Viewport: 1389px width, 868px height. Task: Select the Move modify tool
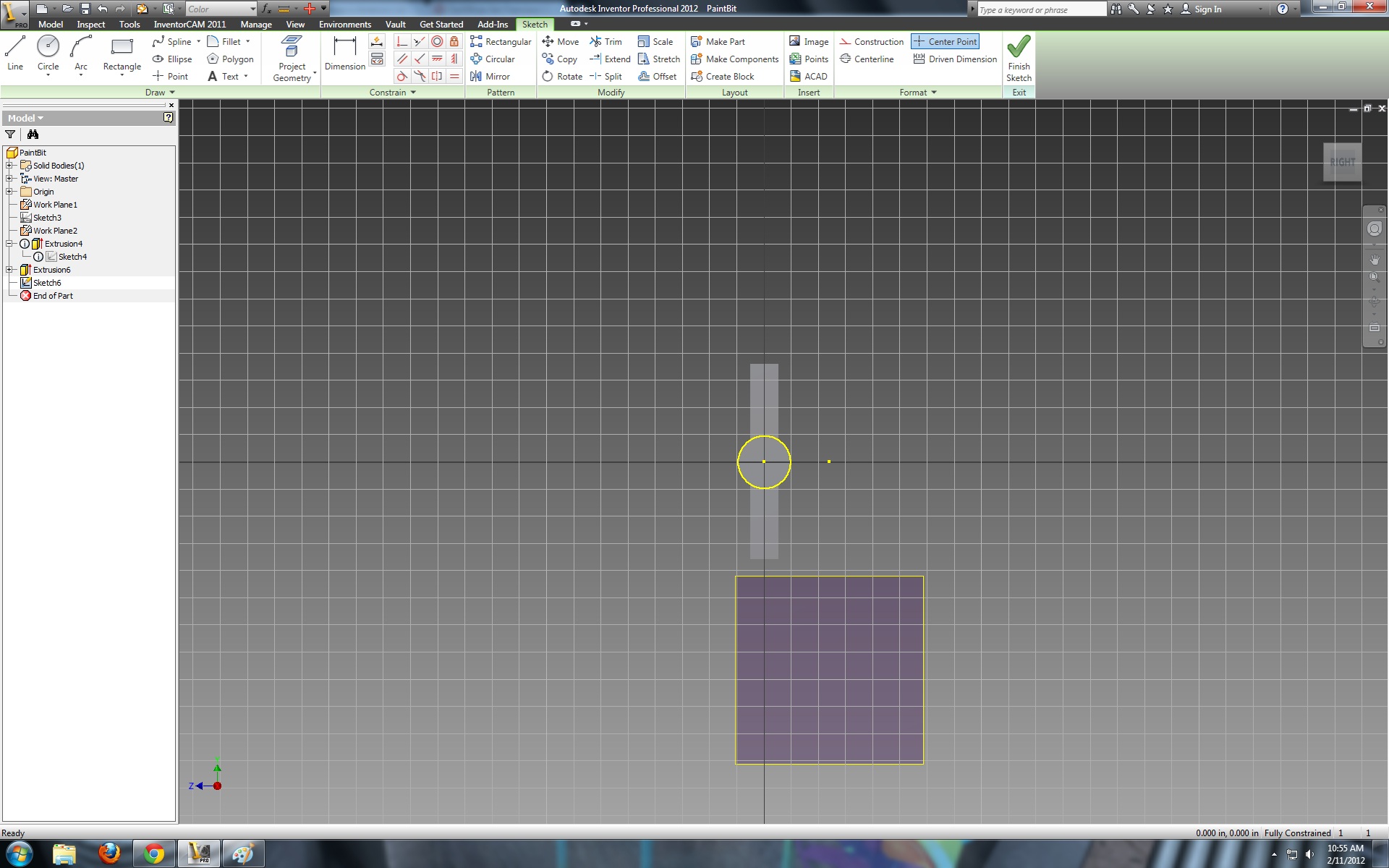click(561, 42)
